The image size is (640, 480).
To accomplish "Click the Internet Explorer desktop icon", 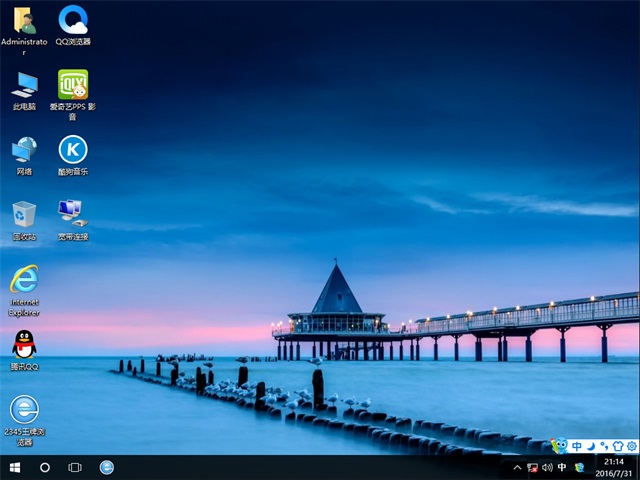I will point(24,280).
